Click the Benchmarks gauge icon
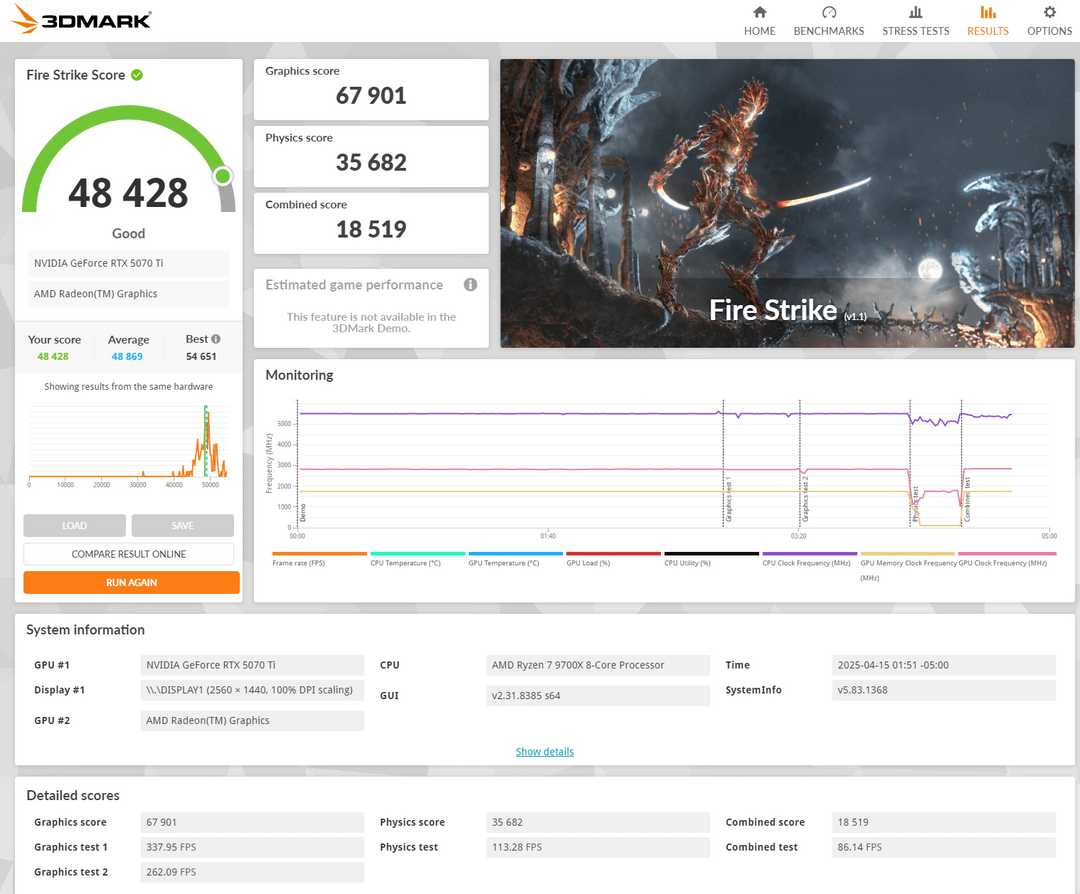This screenshot has width=1080, height=894. tap(829, 12)
